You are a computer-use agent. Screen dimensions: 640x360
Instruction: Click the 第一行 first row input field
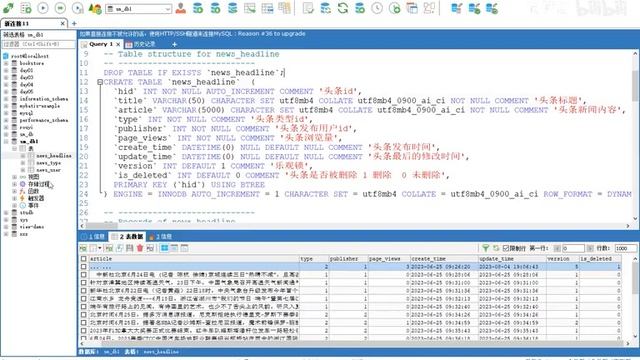(573, 248)
